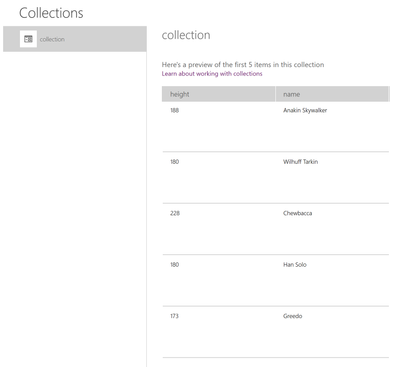
Task: Select the Chewbacca name cell
Action: coord(298,213)
